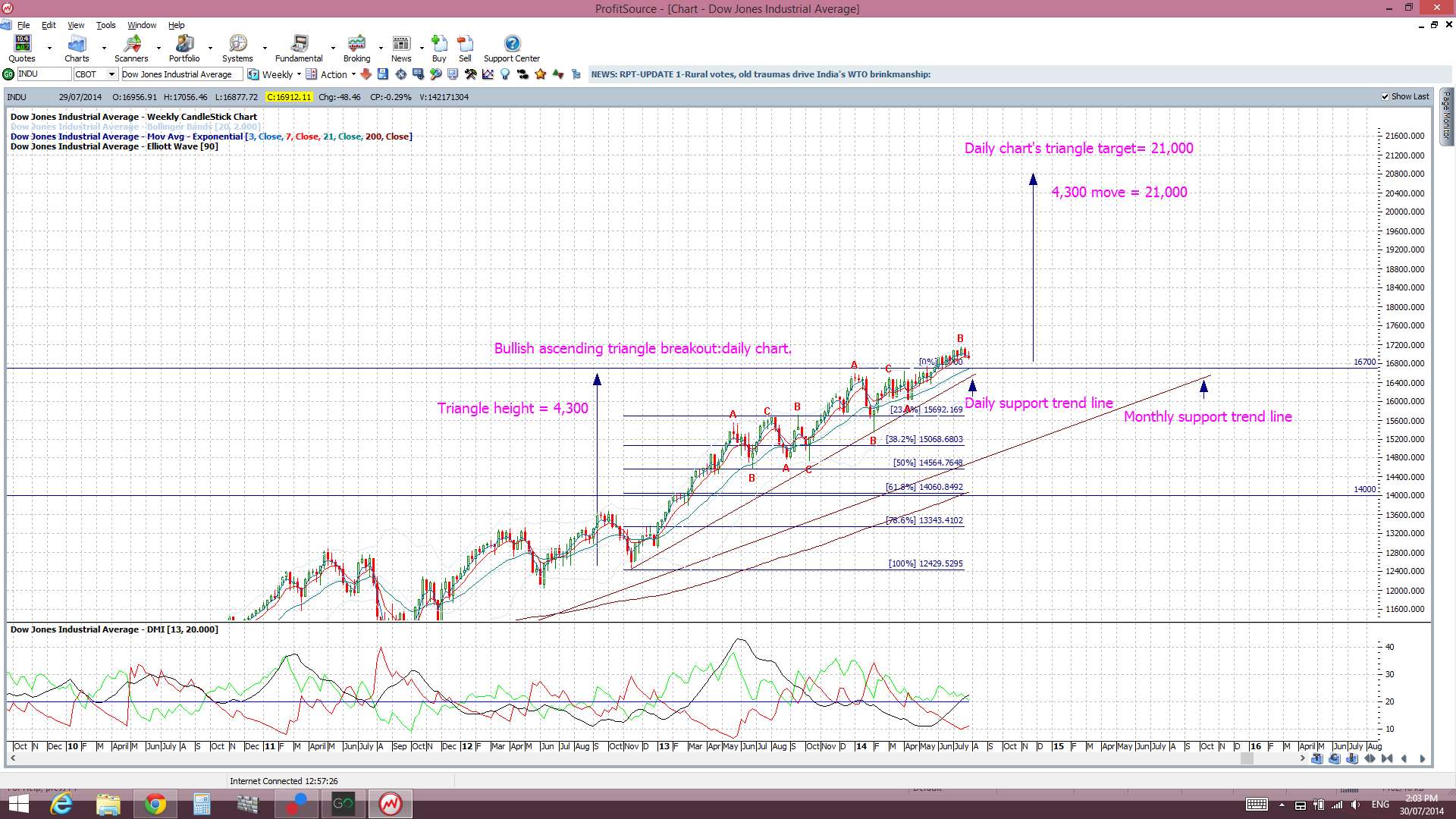Click the green and red arrows icon
Image resolution: width=1456 pixels, height=819 pixels.
[558, 74]
